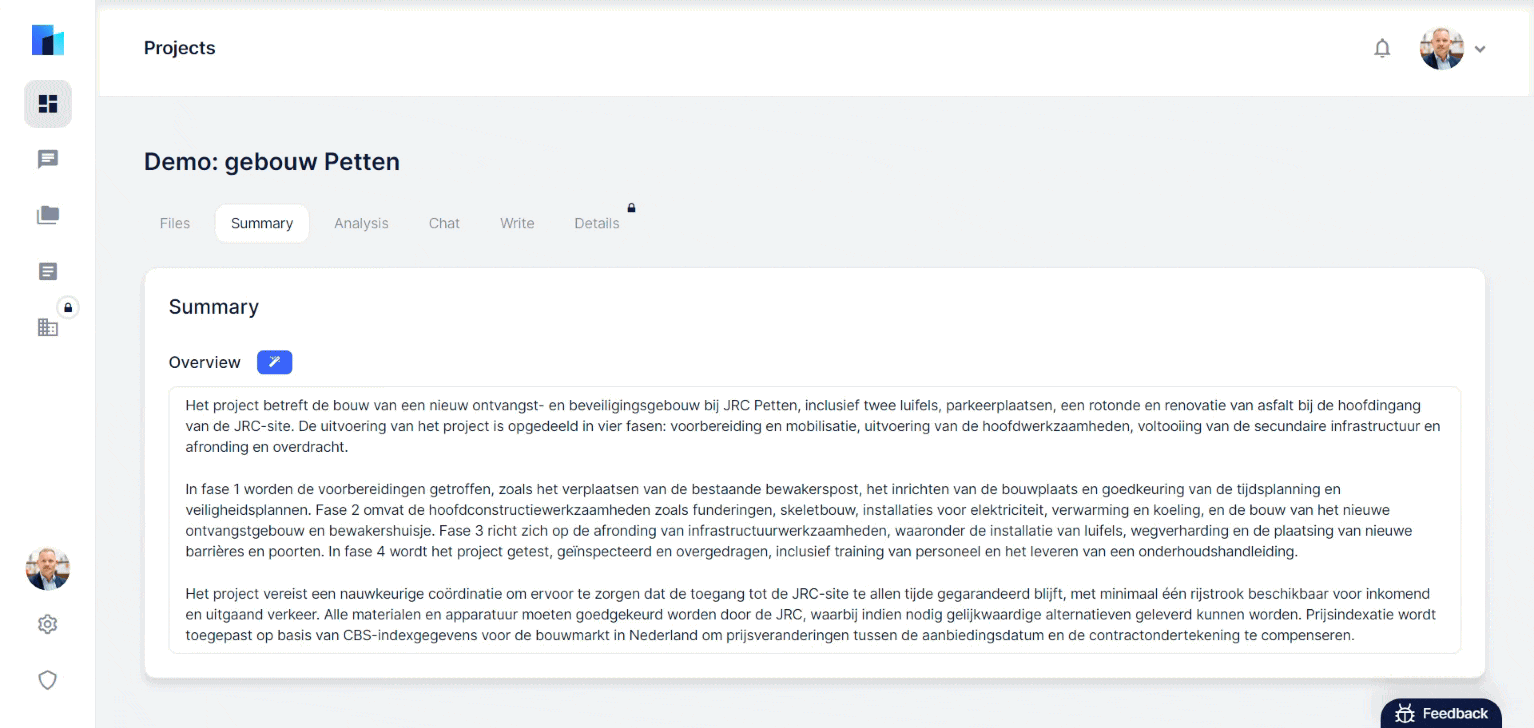Image resolution: width=1534 pixels, height=728 pixels.
Task: Open the Feedback button
Action: click(1441, 713)
